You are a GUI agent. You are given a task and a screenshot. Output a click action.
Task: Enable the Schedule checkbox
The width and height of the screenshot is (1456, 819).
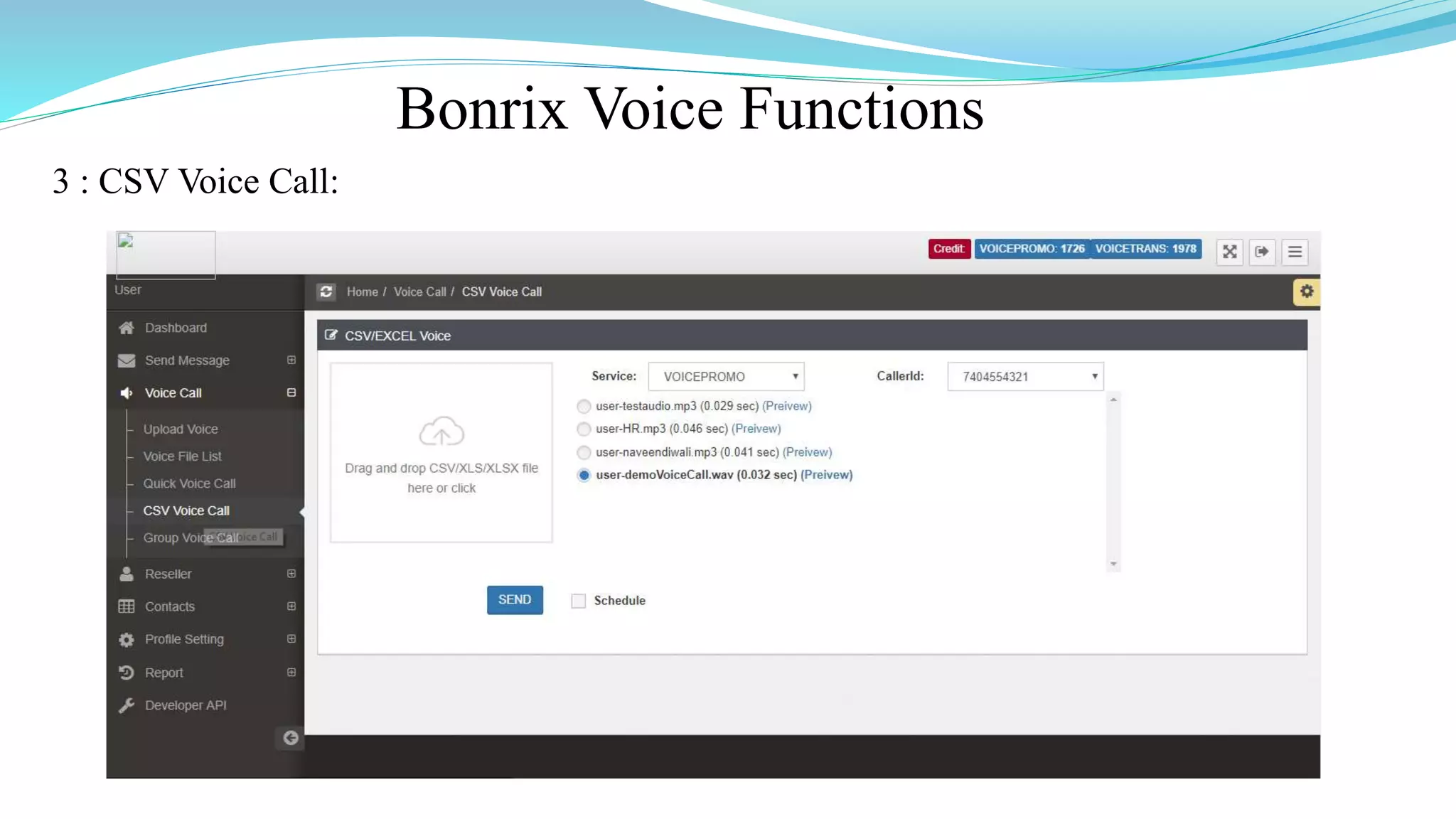[579, 601]
